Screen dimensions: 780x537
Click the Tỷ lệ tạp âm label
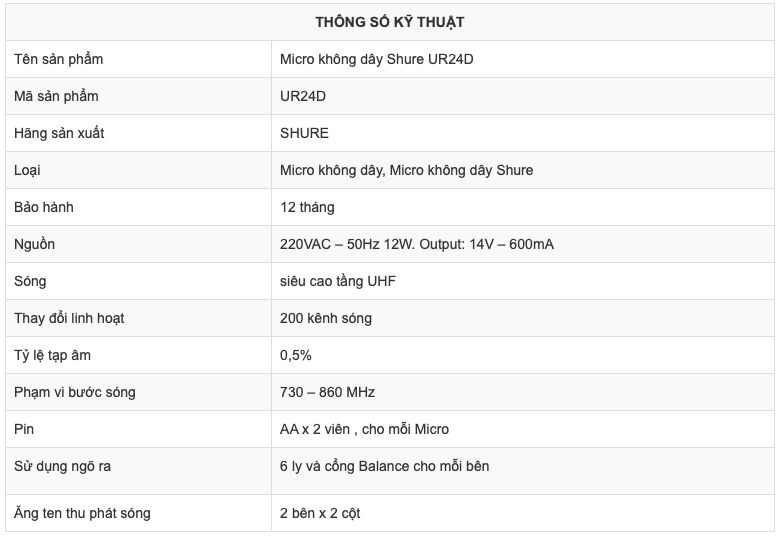54,355
